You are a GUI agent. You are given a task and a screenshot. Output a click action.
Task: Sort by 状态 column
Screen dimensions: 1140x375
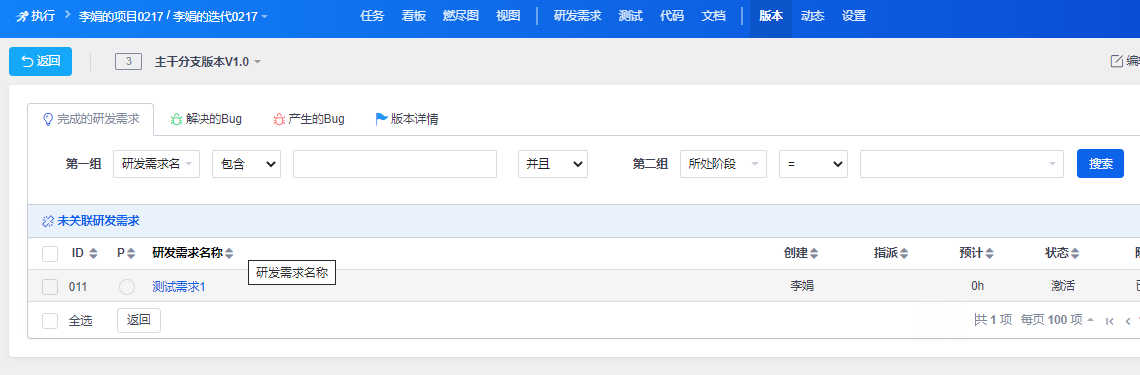(1062, 254)
